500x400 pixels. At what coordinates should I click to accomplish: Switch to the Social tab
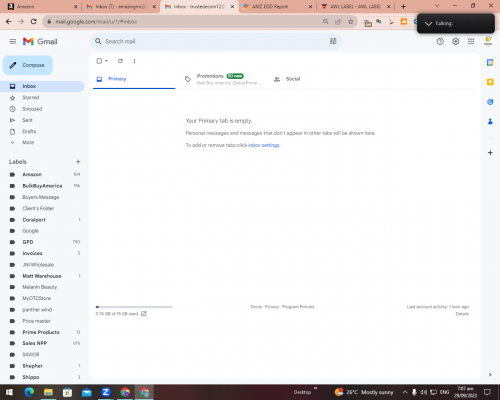point(293,79)
